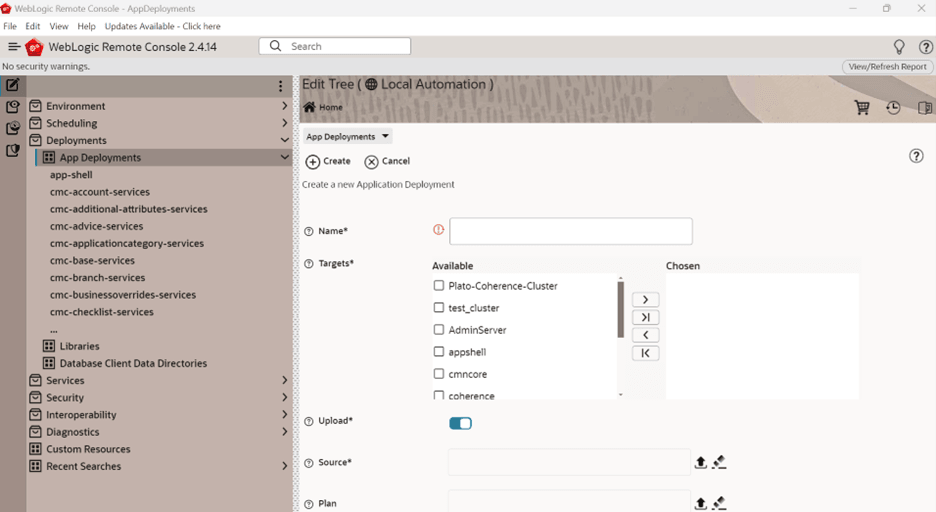
Task: Open the hamburger navigation menu
Action: (14, 47)
